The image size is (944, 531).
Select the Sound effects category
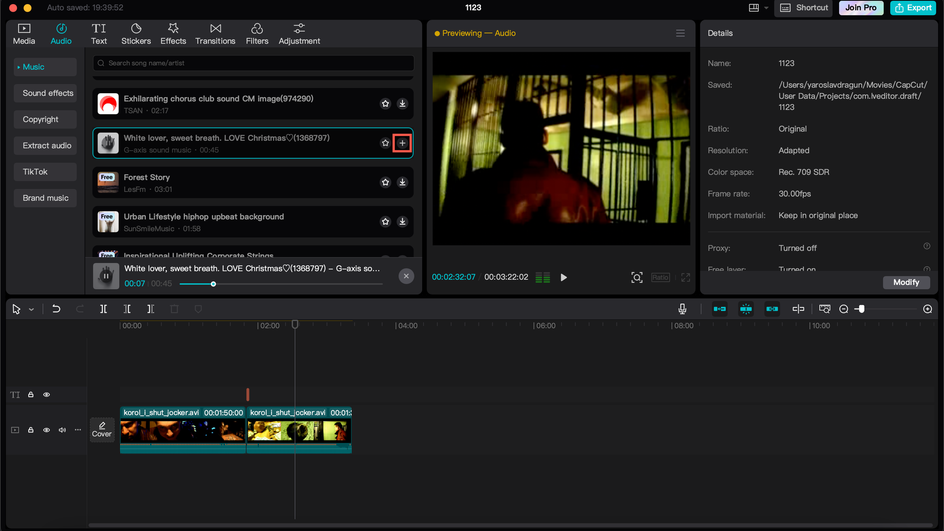(x=45, y=93)
